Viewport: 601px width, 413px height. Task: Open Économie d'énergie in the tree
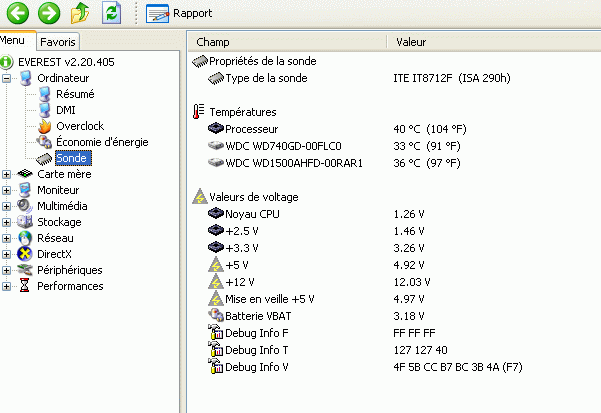(x=101, y=142)
